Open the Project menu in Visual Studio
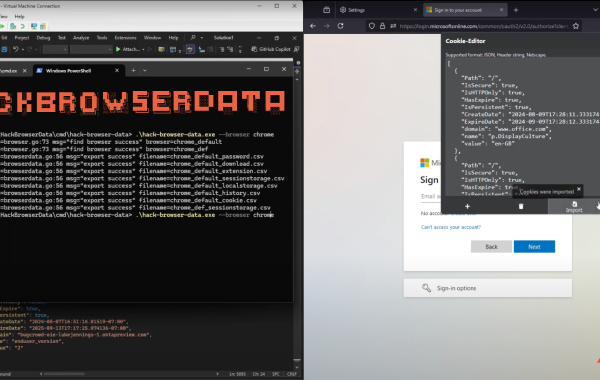The image size is (600, 380). [x=22, y=38]
